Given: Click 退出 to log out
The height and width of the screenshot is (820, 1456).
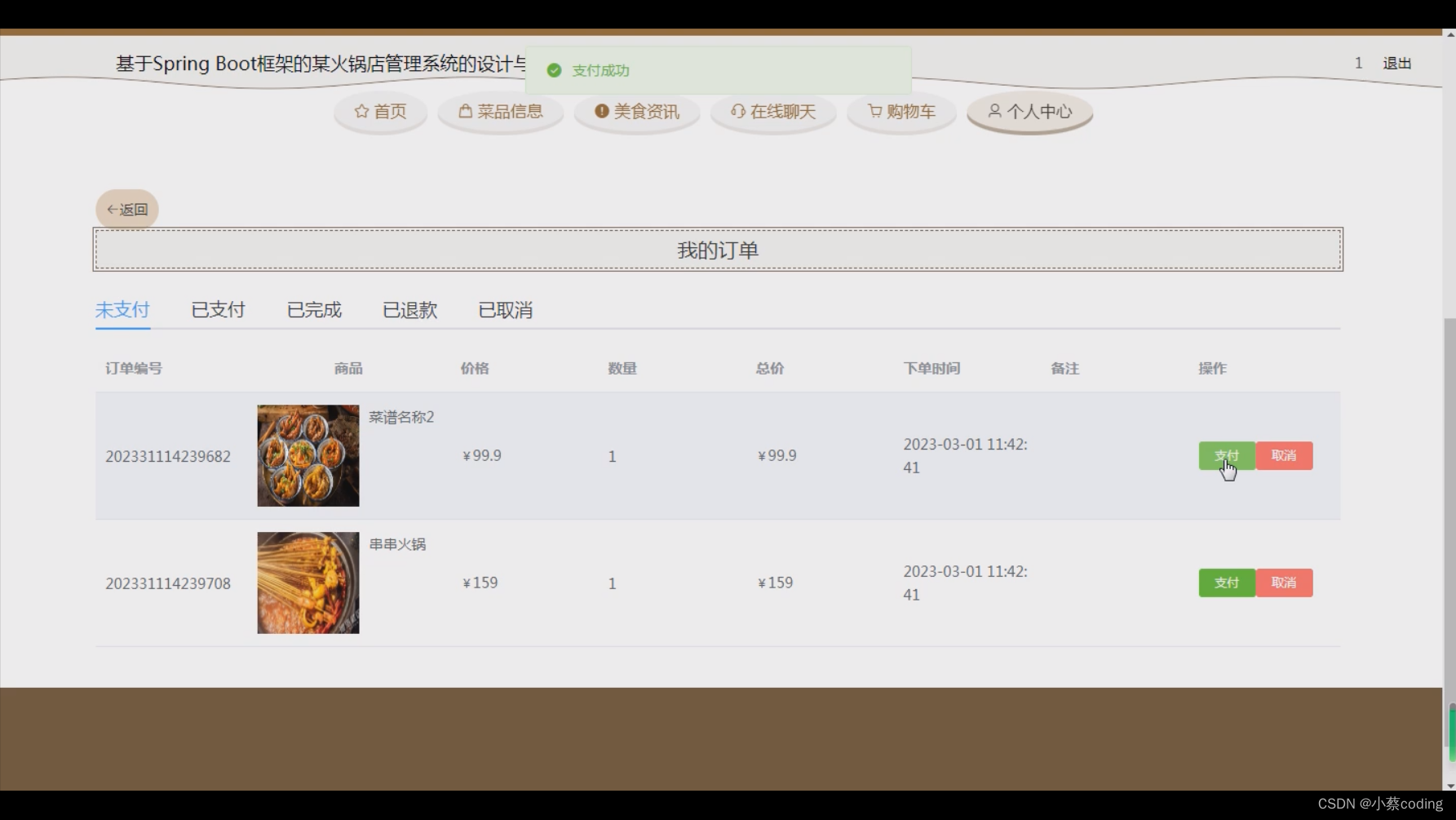Looking at the screenshot, I should 1396,63.
